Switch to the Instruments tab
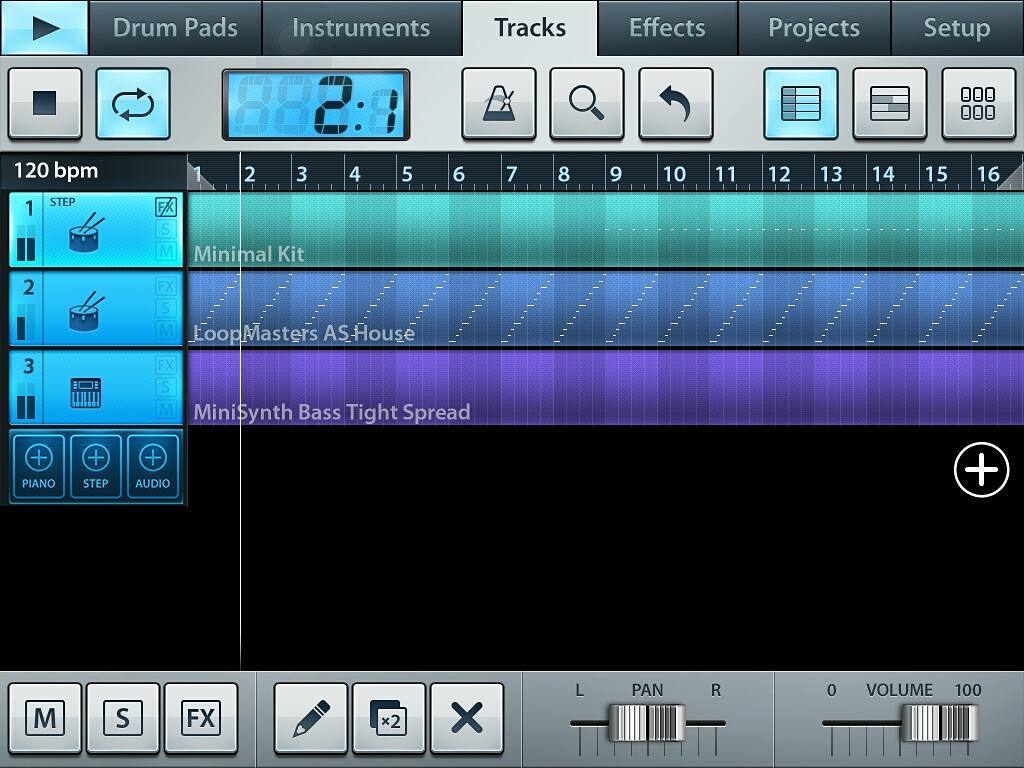This screenshot has height=768, width=1024. (x=361, y=27)
